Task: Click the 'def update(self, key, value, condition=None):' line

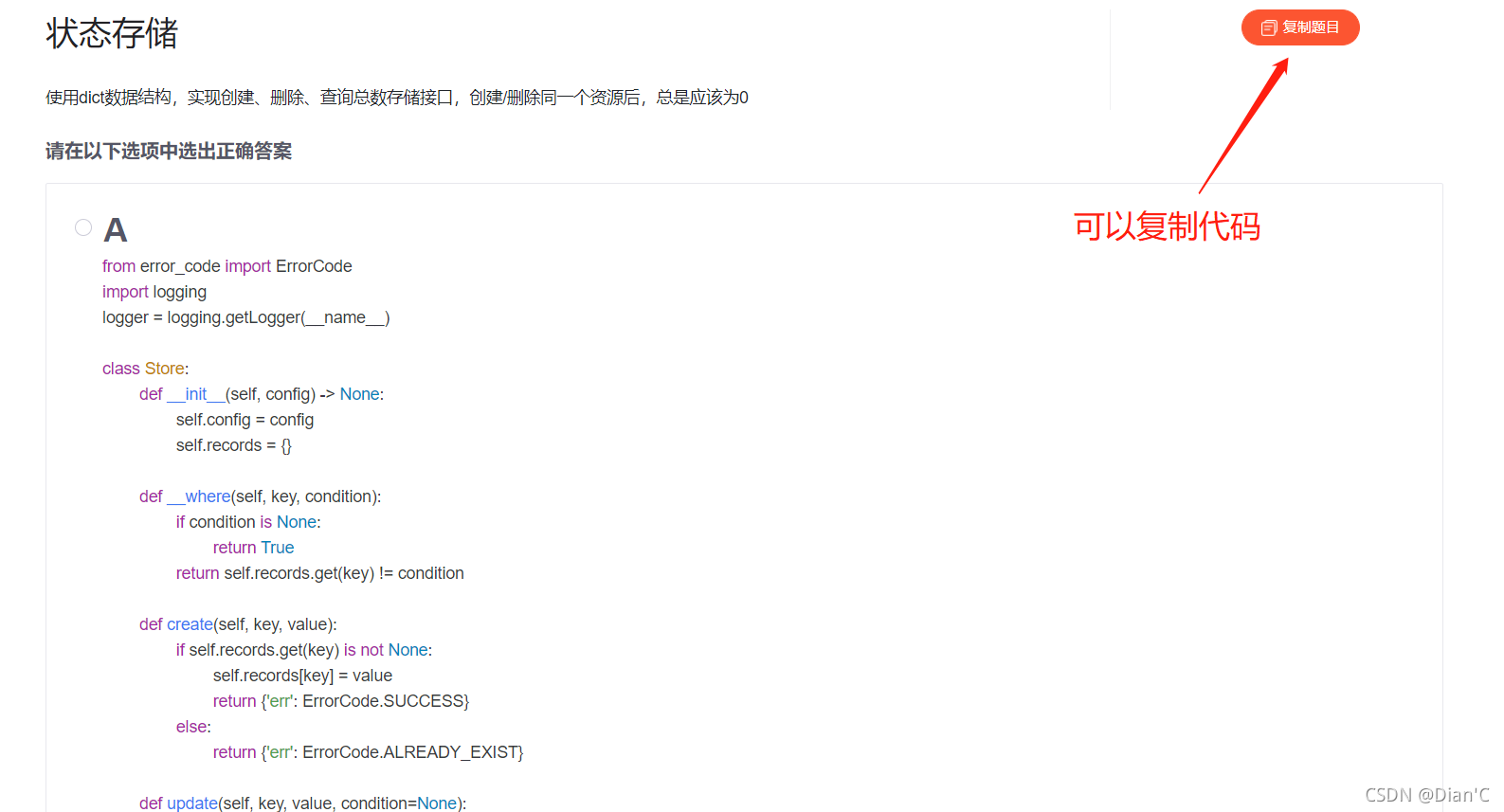Action: (x=303, y=803)
